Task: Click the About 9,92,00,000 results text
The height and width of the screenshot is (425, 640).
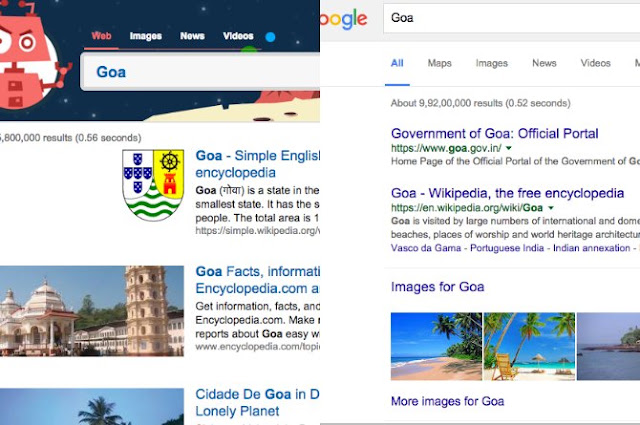Action: click(480, 103)
